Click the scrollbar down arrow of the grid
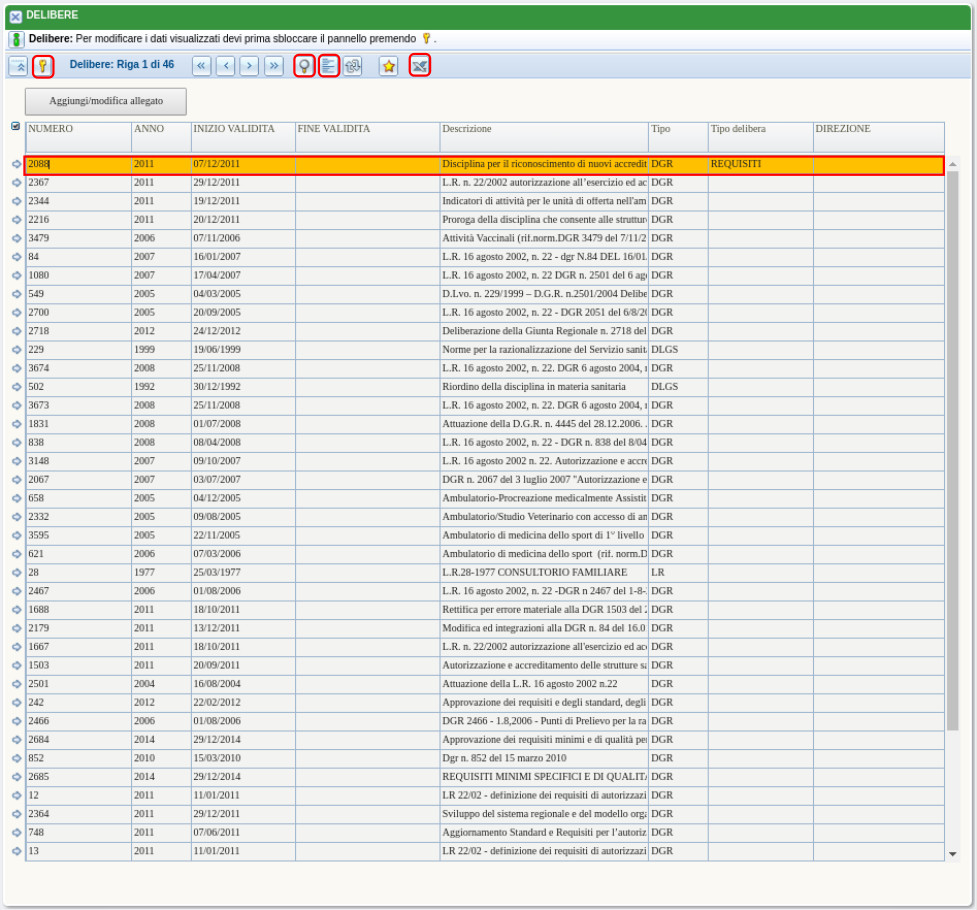Image resolution: width=977 pixels, height=910 pixels. coord(952,854)
